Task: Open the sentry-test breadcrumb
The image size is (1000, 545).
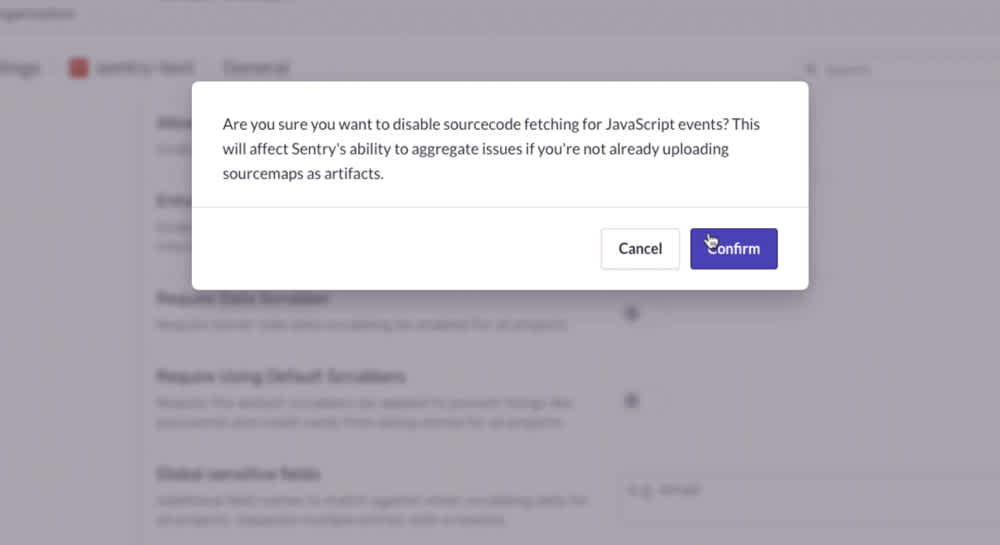Action: coord(145,68)
